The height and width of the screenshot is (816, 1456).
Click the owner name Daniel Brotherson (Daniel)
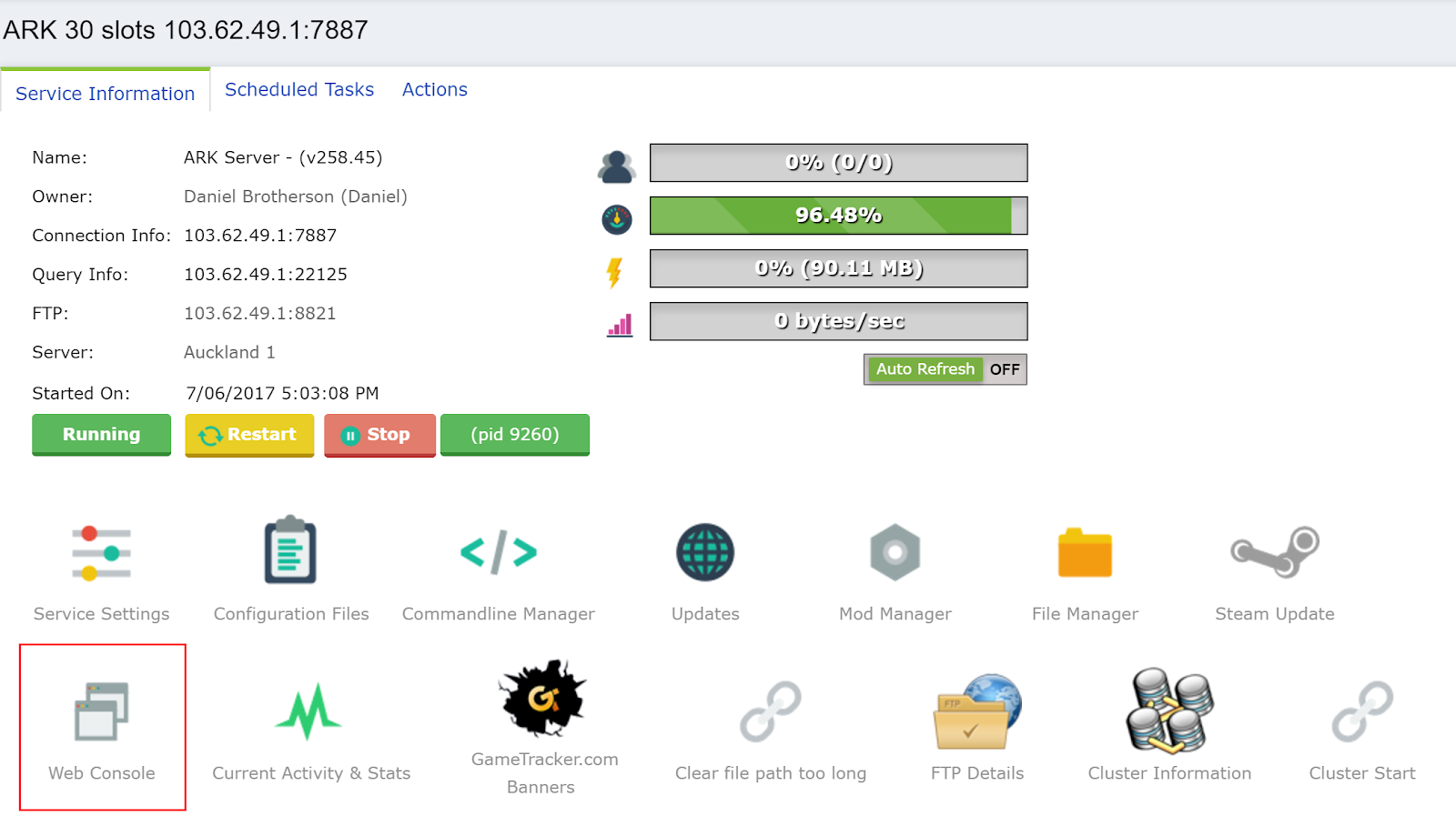point(296,196)
